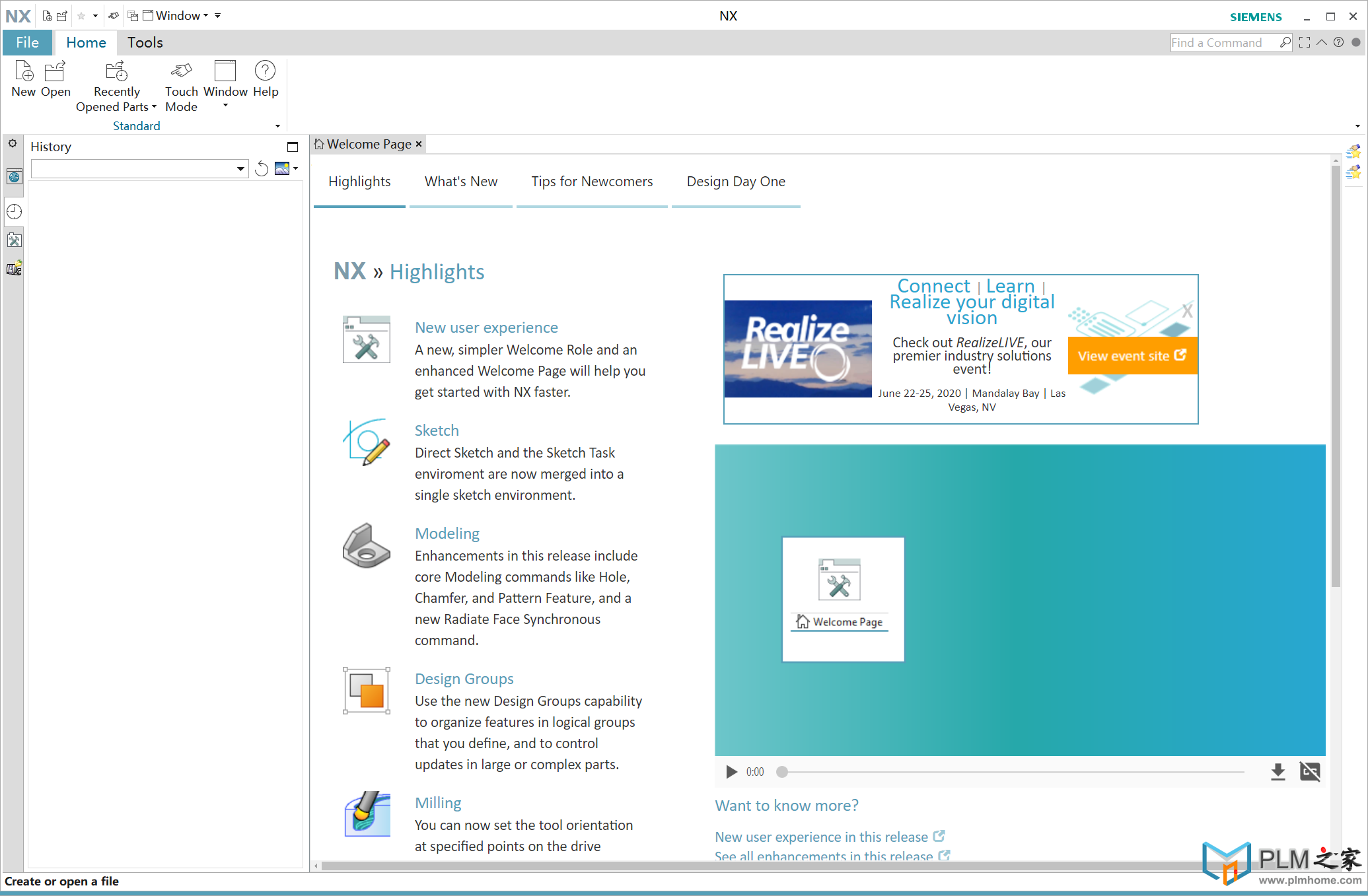Click the small Open icon in the quick access toolbar
The height and width of the screenshot is (896, 1368).
[62, 16]
